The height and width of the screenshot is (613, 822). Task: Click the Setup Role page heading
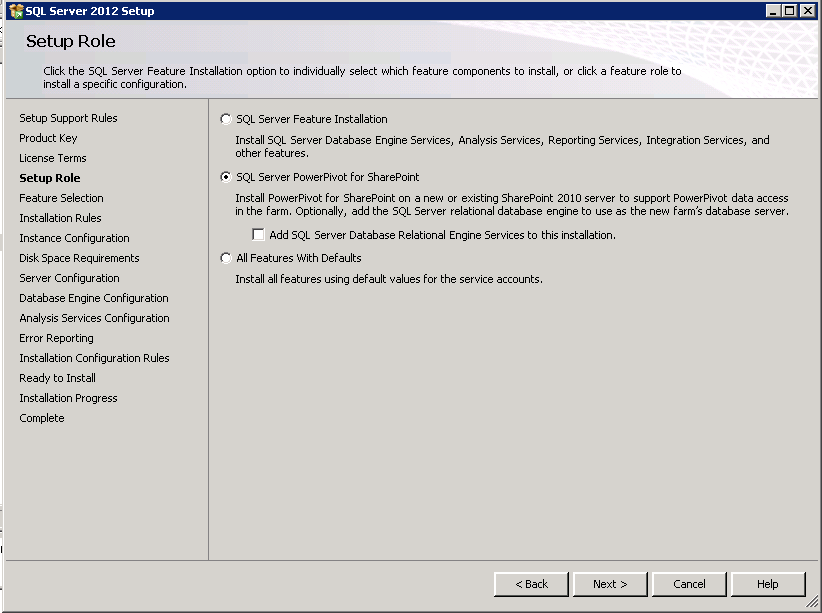71,41
